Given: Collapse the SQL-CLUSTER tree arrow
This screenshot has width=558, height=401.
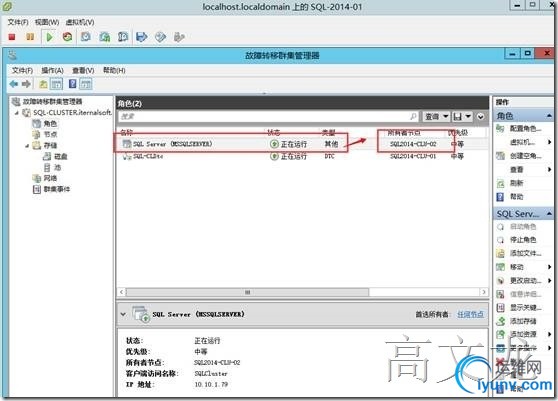Looking at the screenshot, I should (17, 113).
